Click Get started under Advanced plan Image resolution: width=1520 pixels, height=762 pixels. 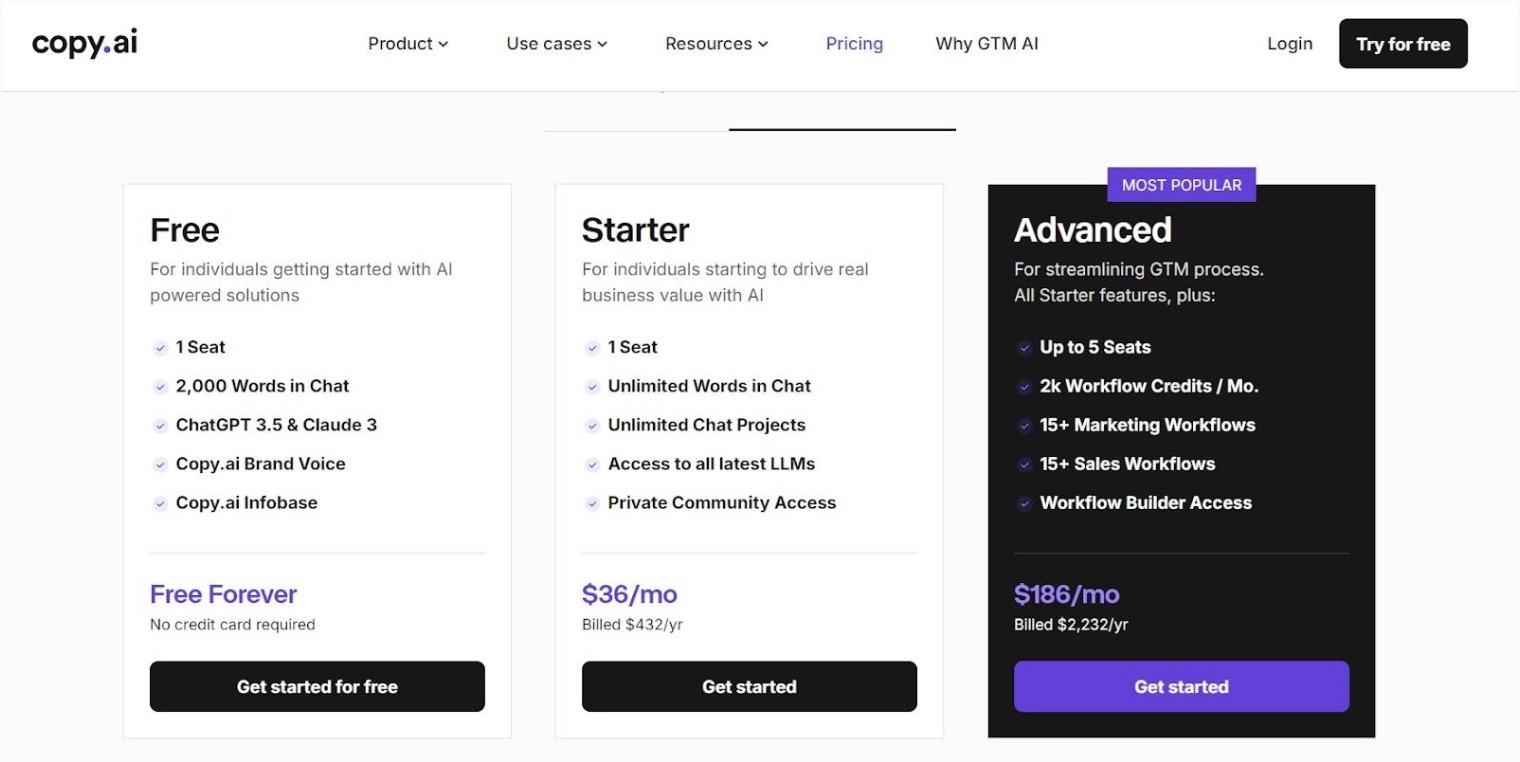1181,687
